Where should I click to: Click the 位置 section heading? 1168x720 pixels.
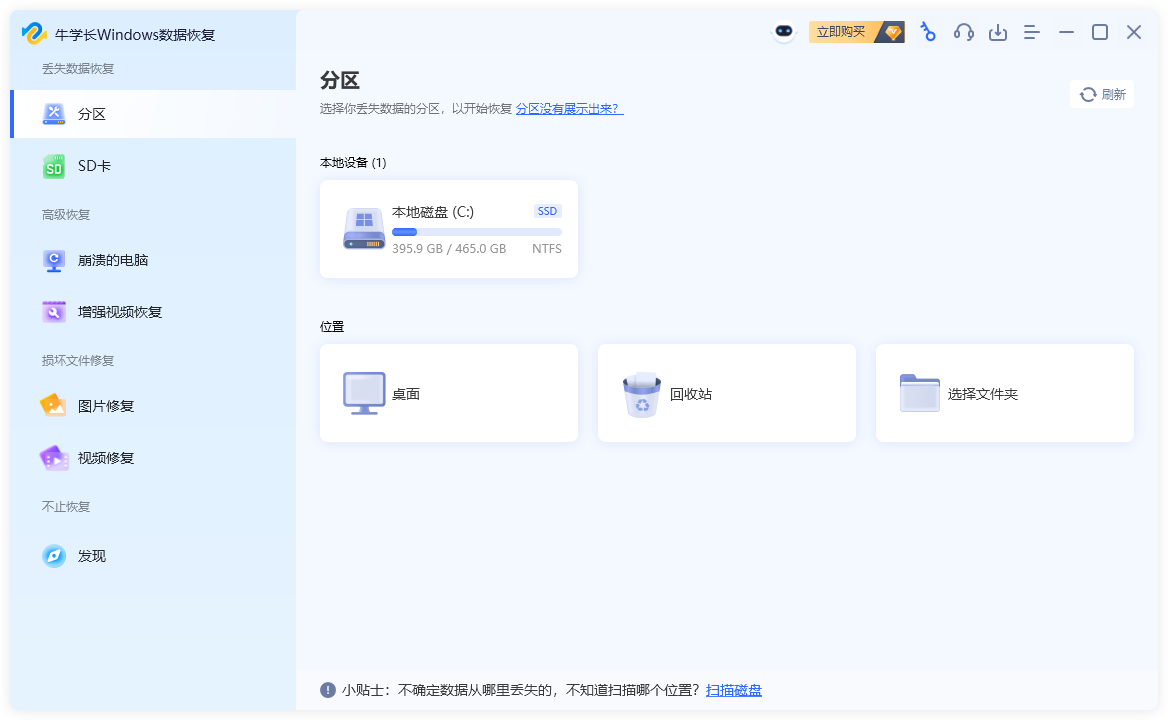click(x=332, y=327)
